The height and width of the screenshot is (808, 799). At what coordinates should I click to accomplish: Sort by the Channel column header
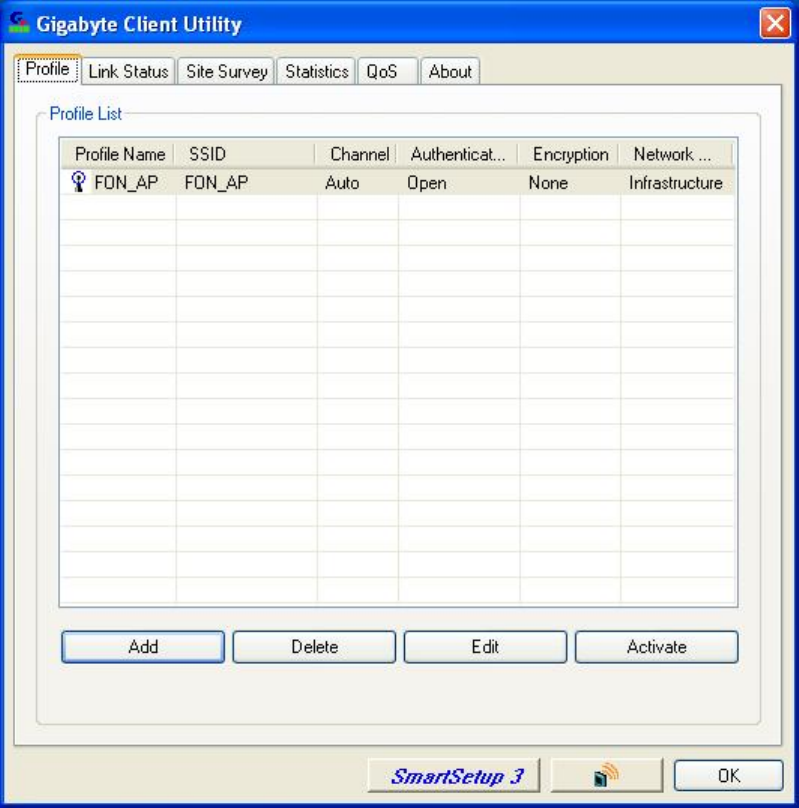[356, 154]
